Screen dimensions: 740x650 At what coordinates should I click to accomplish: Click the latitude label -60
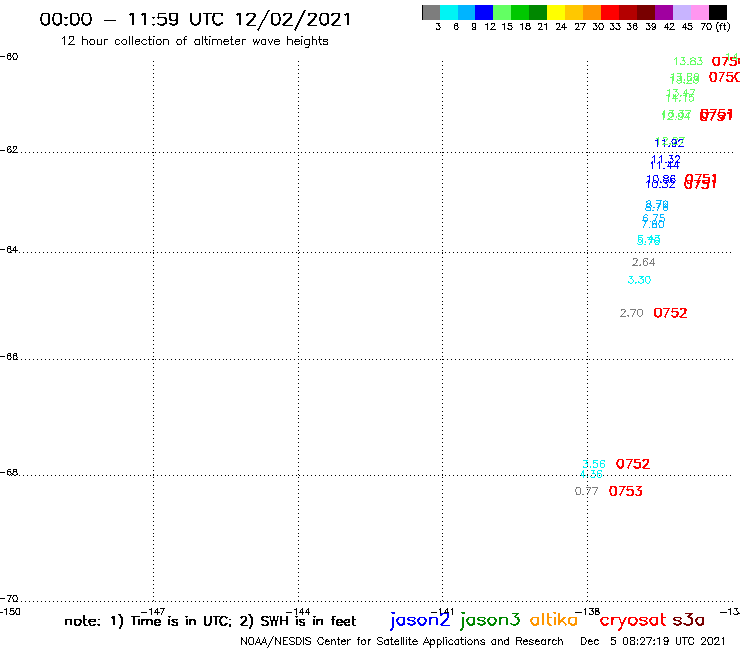click(9, 57)
